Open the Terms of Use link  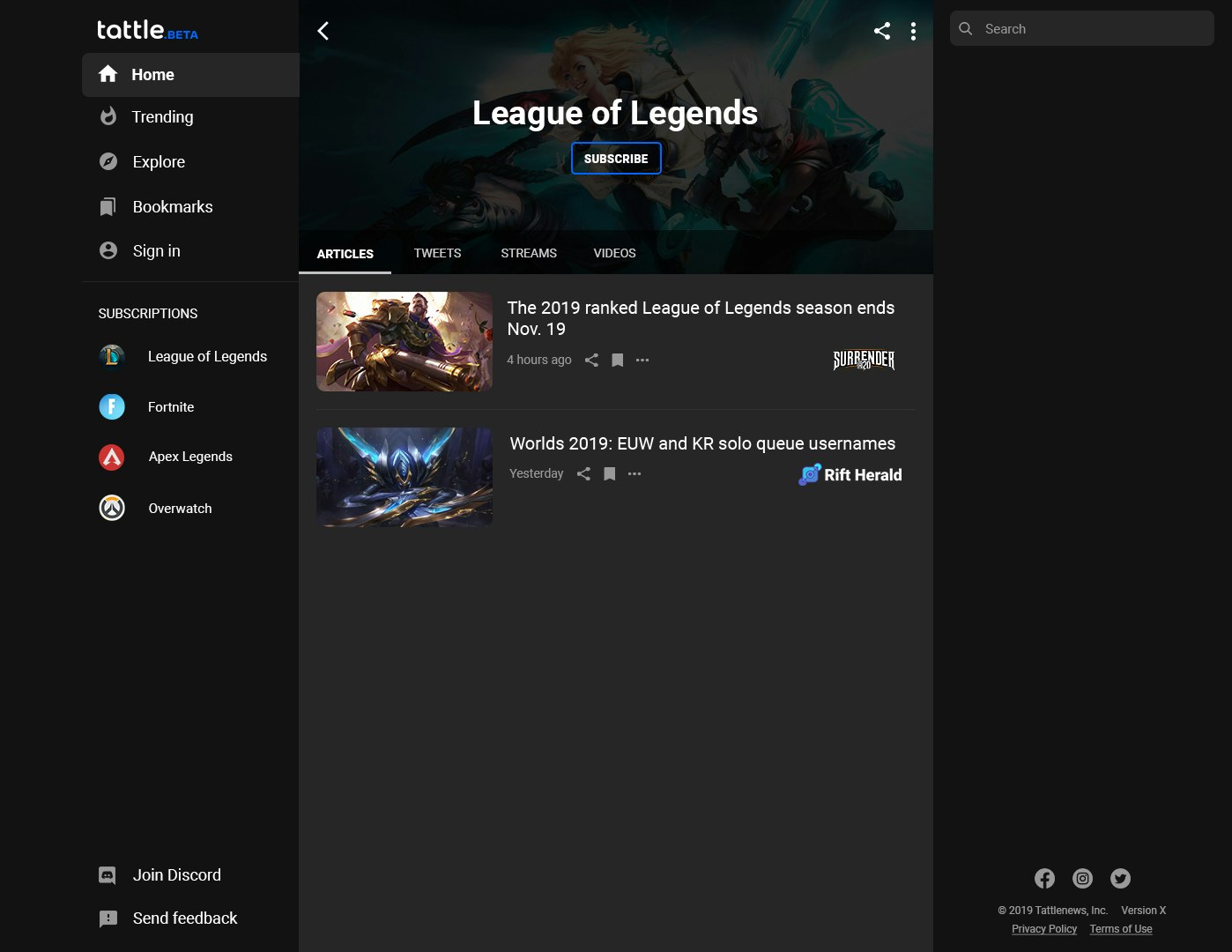click(x=1121, y=929)
